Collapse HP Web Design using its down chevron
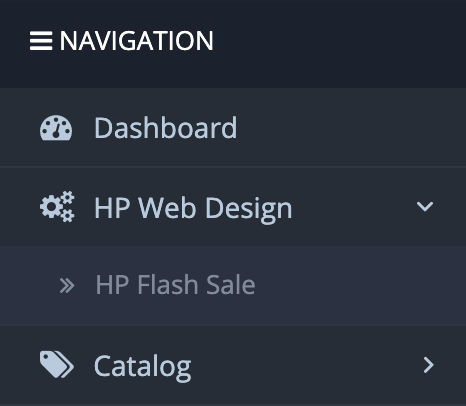Image resolution: width=466 pixels, height=406 pixels. [x=425, y=206]
